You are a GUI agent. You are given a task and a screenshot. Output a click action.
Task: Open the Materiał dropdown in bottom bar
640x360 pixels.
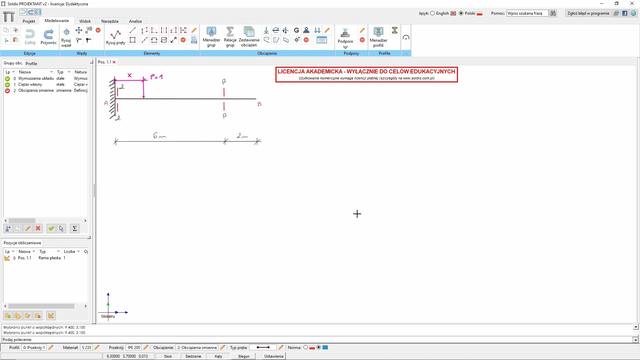point(87,348)
